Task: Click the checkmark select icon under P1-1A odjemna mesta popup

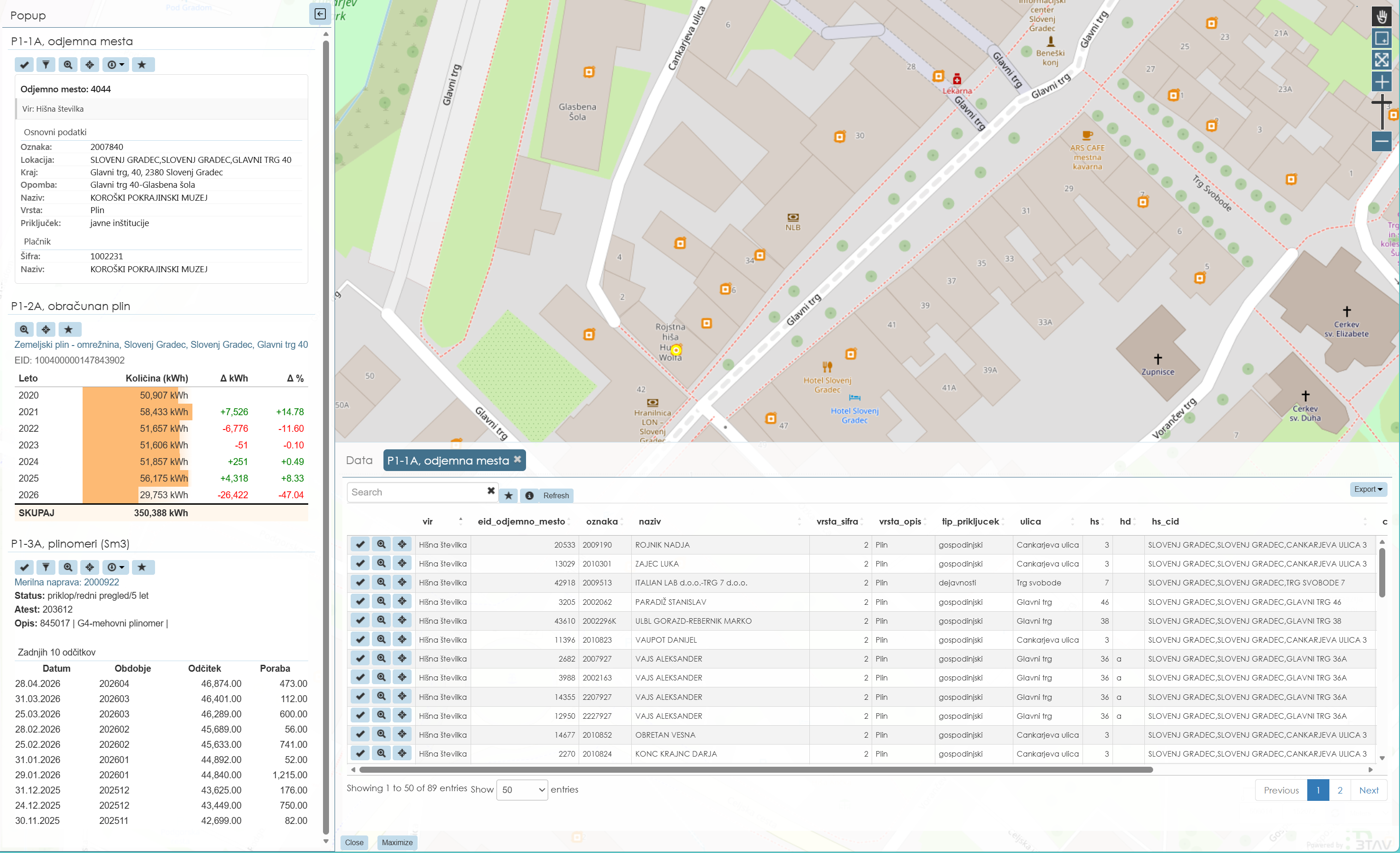Action: (24, 65)
